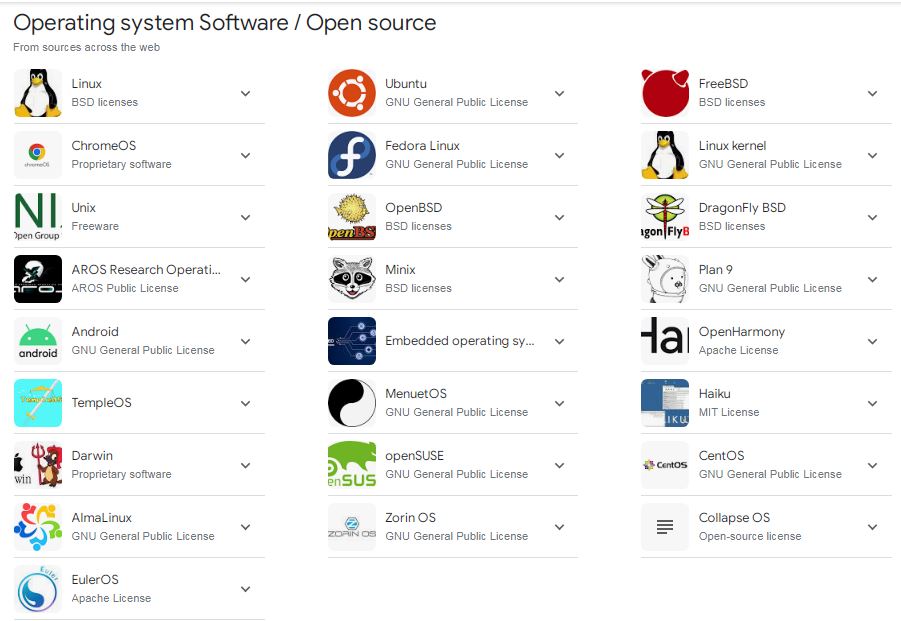Click the MenuetOS yin-yang logo
The width and height of the screenshot is (901, 621).
[x=352, y=403]
